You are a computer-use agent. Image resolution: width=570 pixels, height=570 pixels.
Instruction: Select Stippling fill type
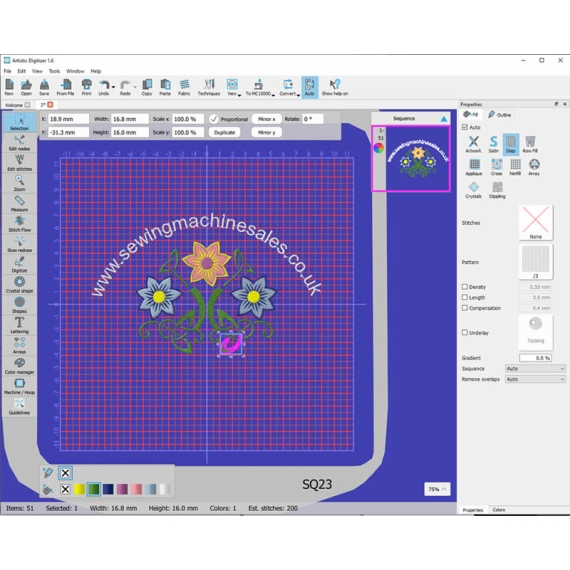point(497,190)
